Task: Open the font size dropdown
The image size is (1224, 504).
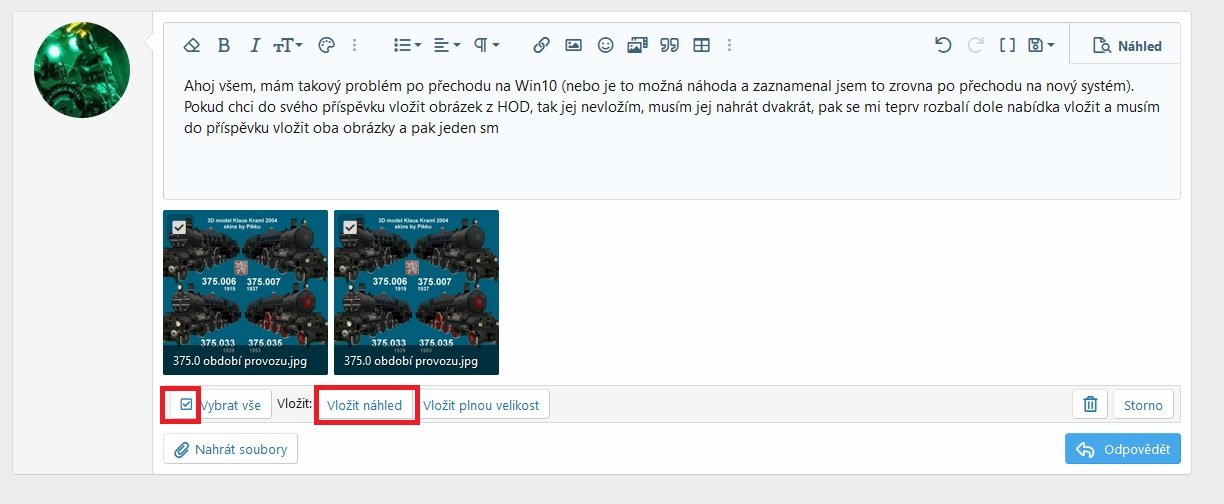Action: 288,45
